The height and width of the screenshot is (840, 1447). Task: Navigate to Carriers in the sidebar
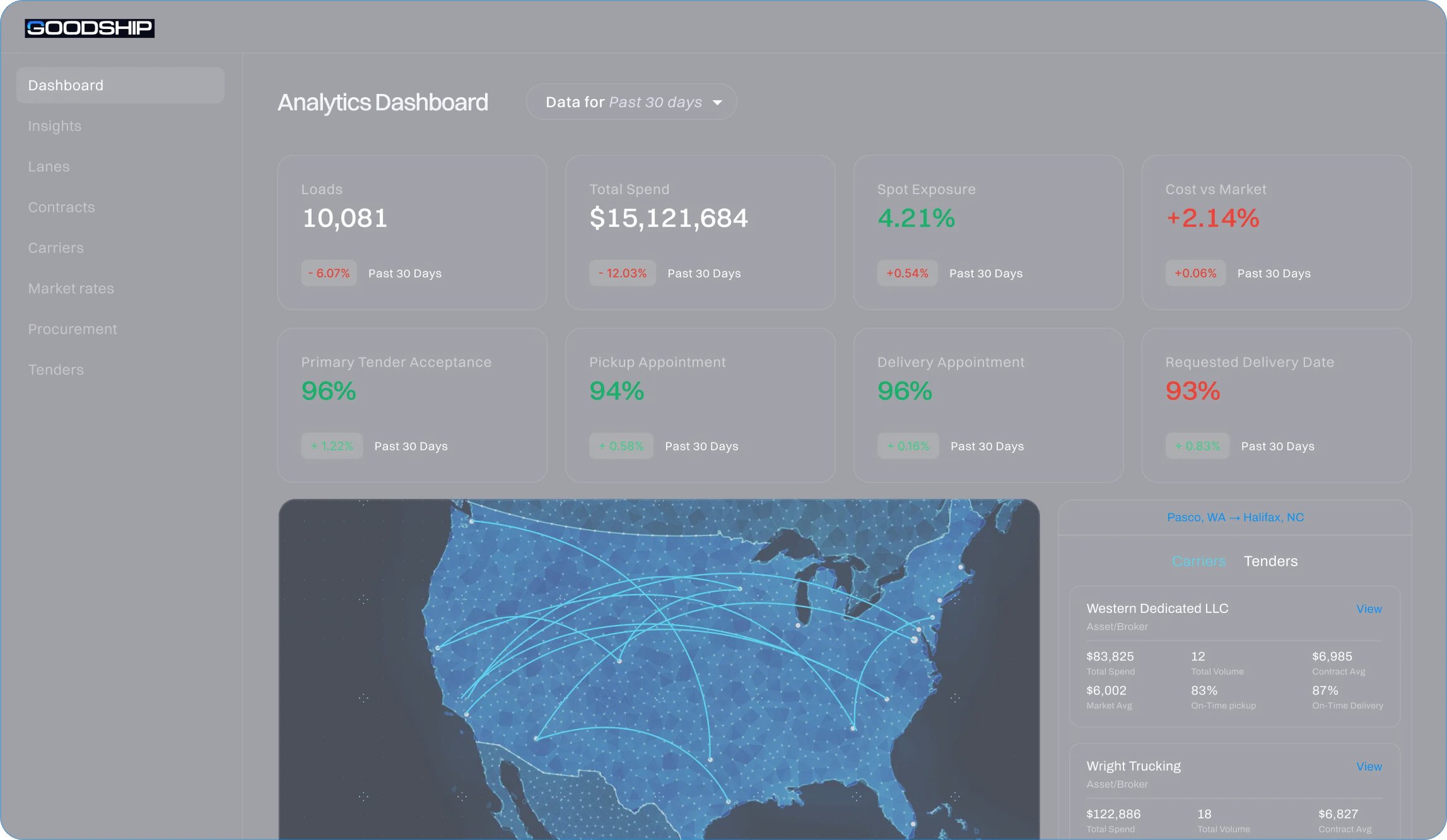(56, 248)
